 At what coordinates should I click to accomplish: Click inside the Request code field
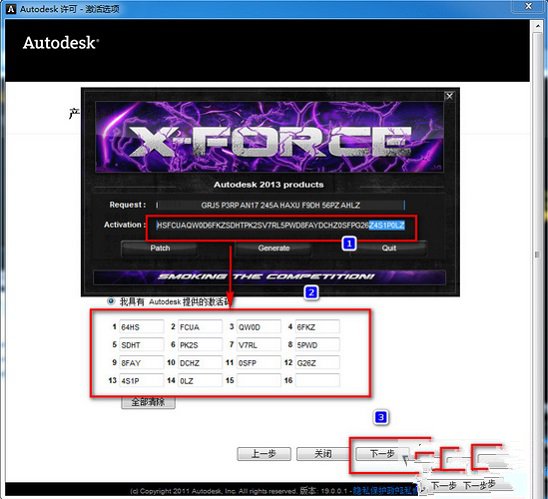pyautogui.click(x=280, y=205)
